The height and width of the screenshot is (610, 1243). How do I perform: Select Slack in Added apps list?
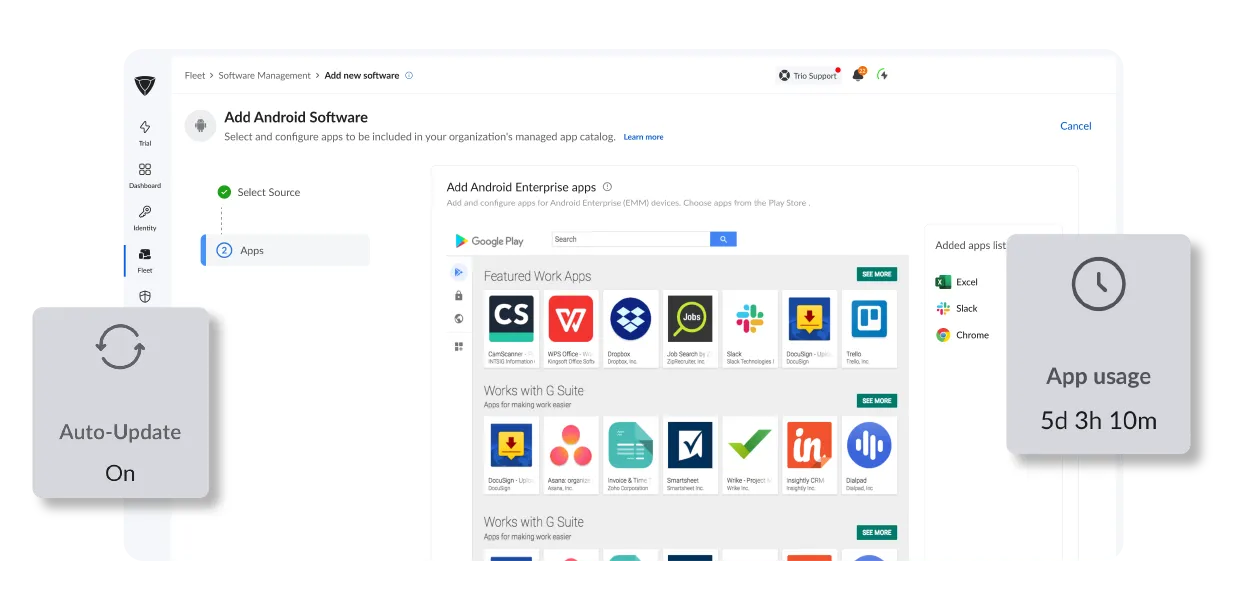[x=957, y=309]
